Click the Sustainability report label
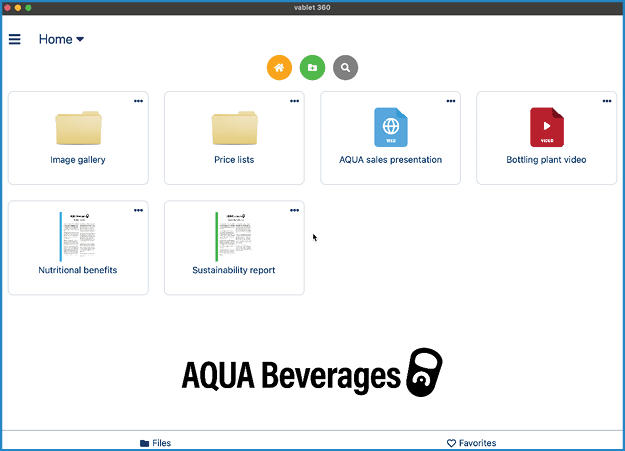The width and height of the screenshot is (625, 451). point(234,270)
